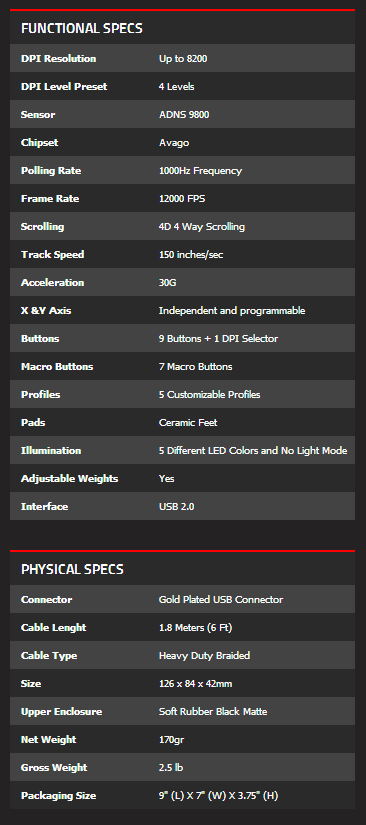Click the PHYSICAL SPECS heading
The height and width of the screenshot is (825, 366).
click(x=72, y=569)
